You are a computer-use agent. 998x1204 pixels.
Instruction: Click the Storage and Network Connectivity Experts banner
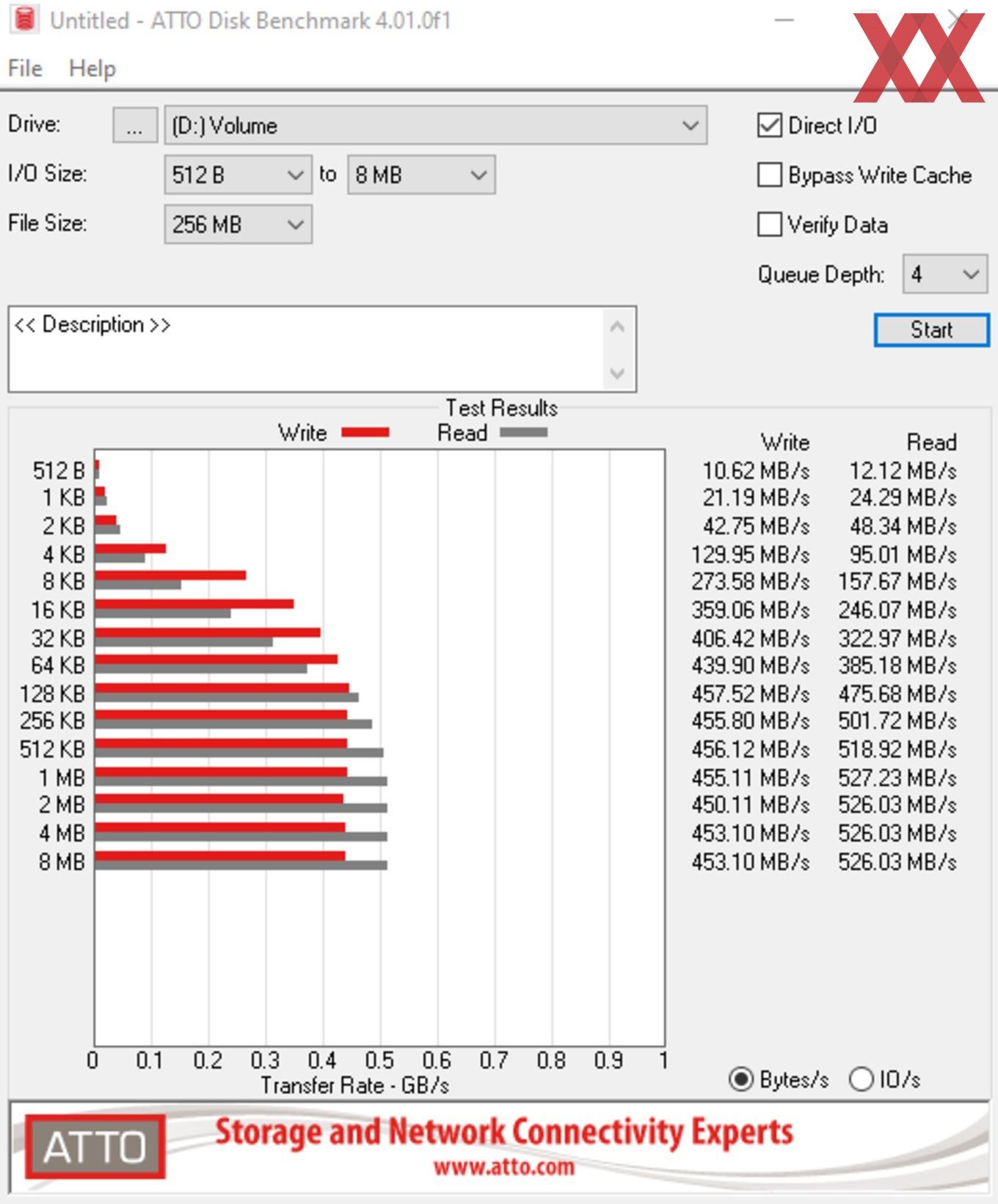click(503, 1132)
